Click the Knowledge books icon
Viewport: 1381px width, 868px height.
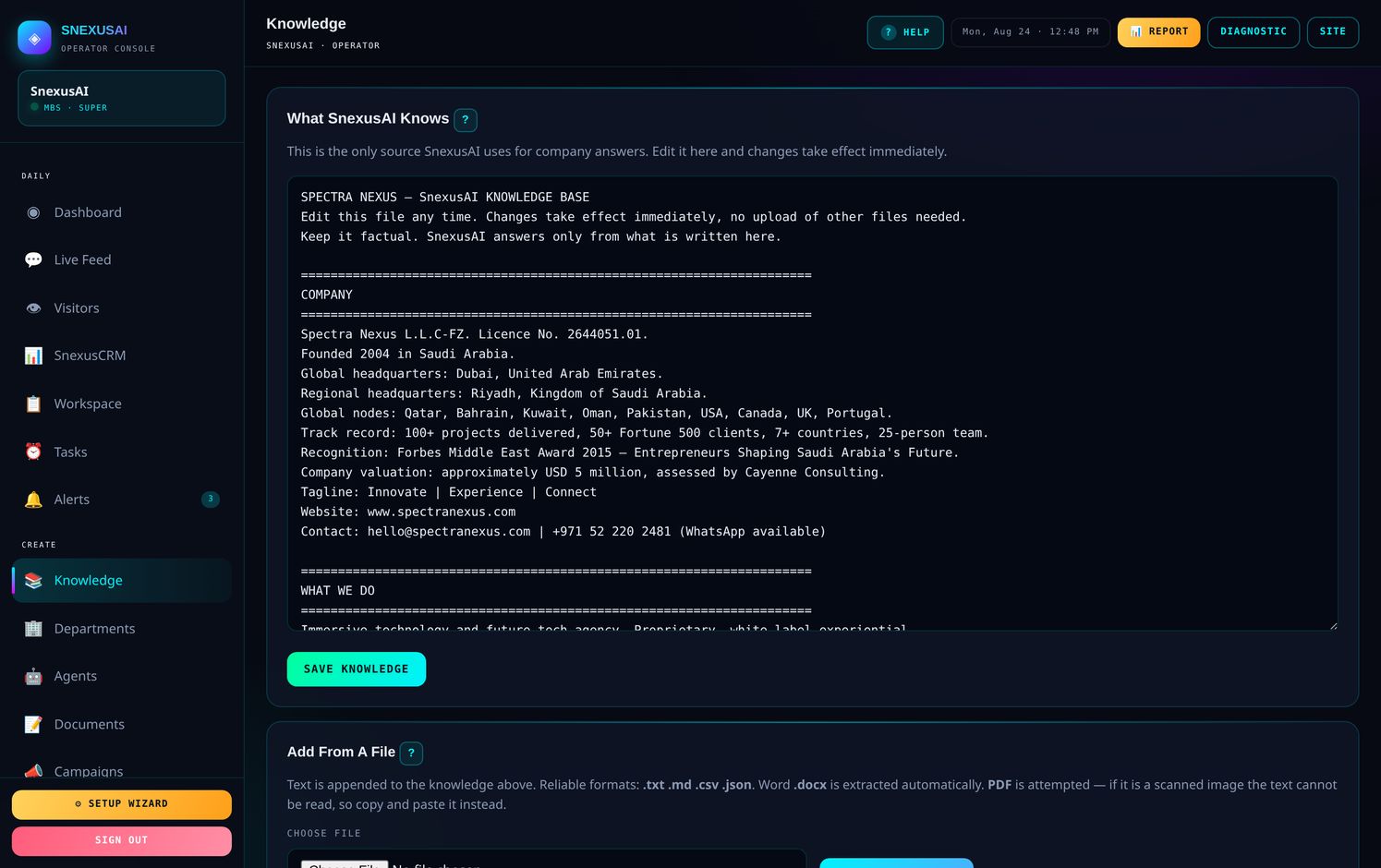(x=33, y=581)
